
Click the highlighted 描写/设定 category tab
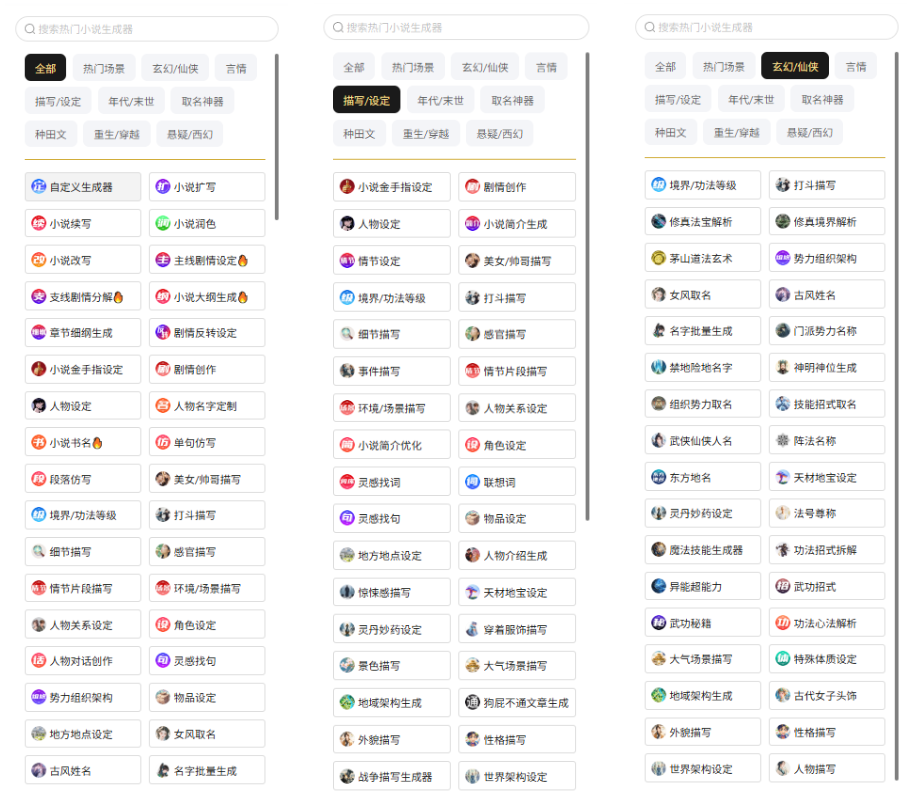tap(367, 100)
